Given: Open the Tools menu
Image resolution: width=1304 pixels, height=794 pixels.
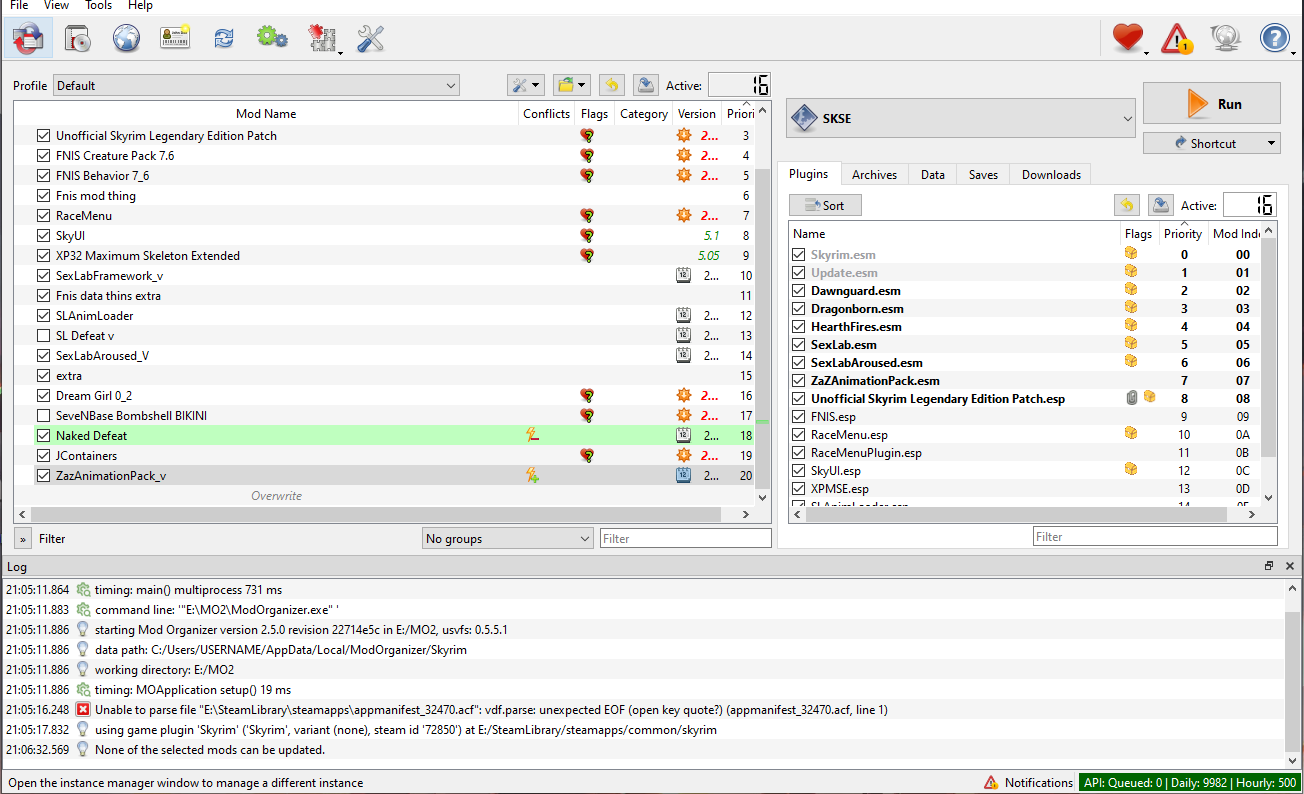Looking at the screenshot, I should click(x=98, y=5).
